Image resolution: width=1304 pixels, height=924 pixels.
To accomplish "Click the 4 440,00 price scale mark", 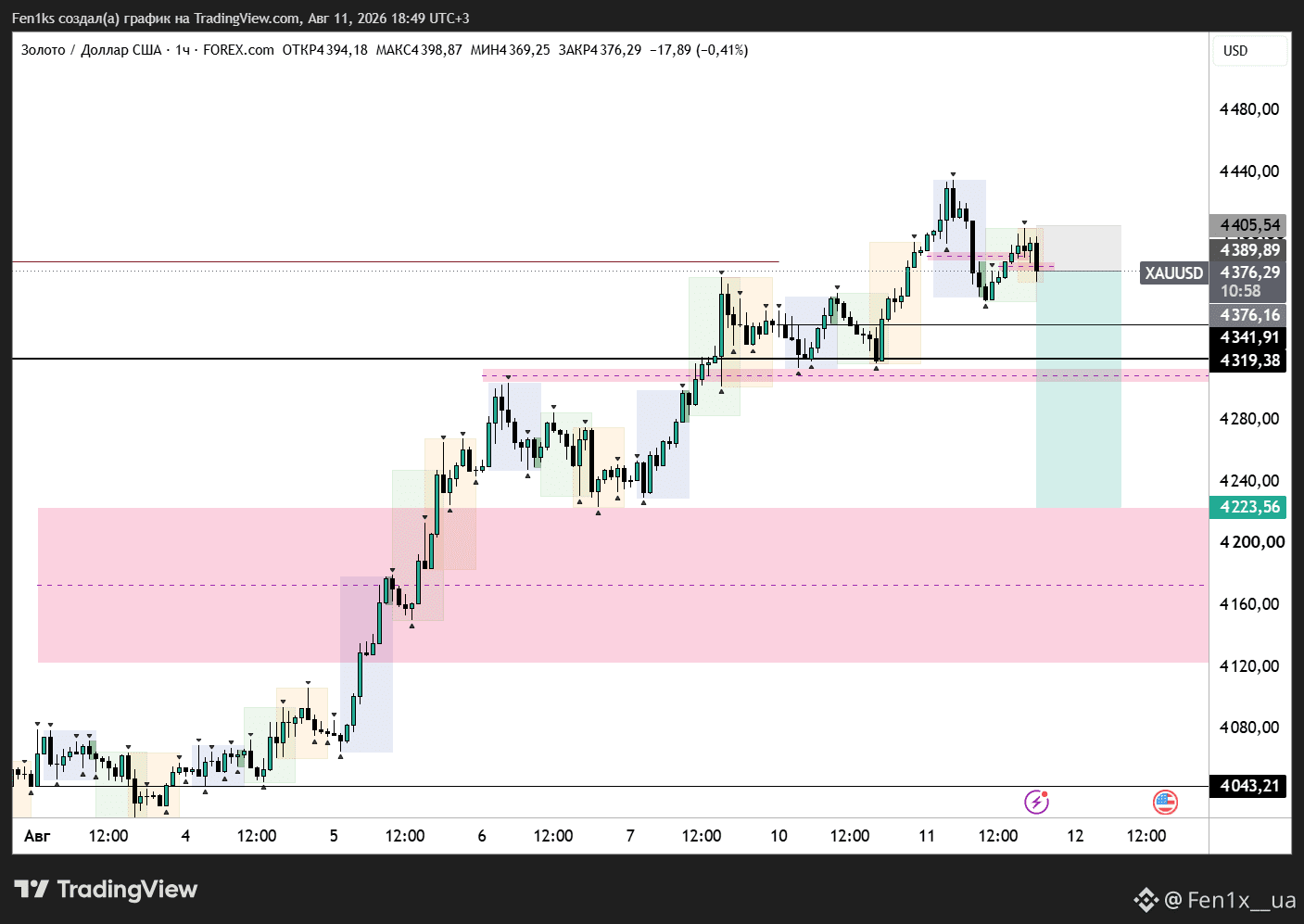I will coord(1249,171).
